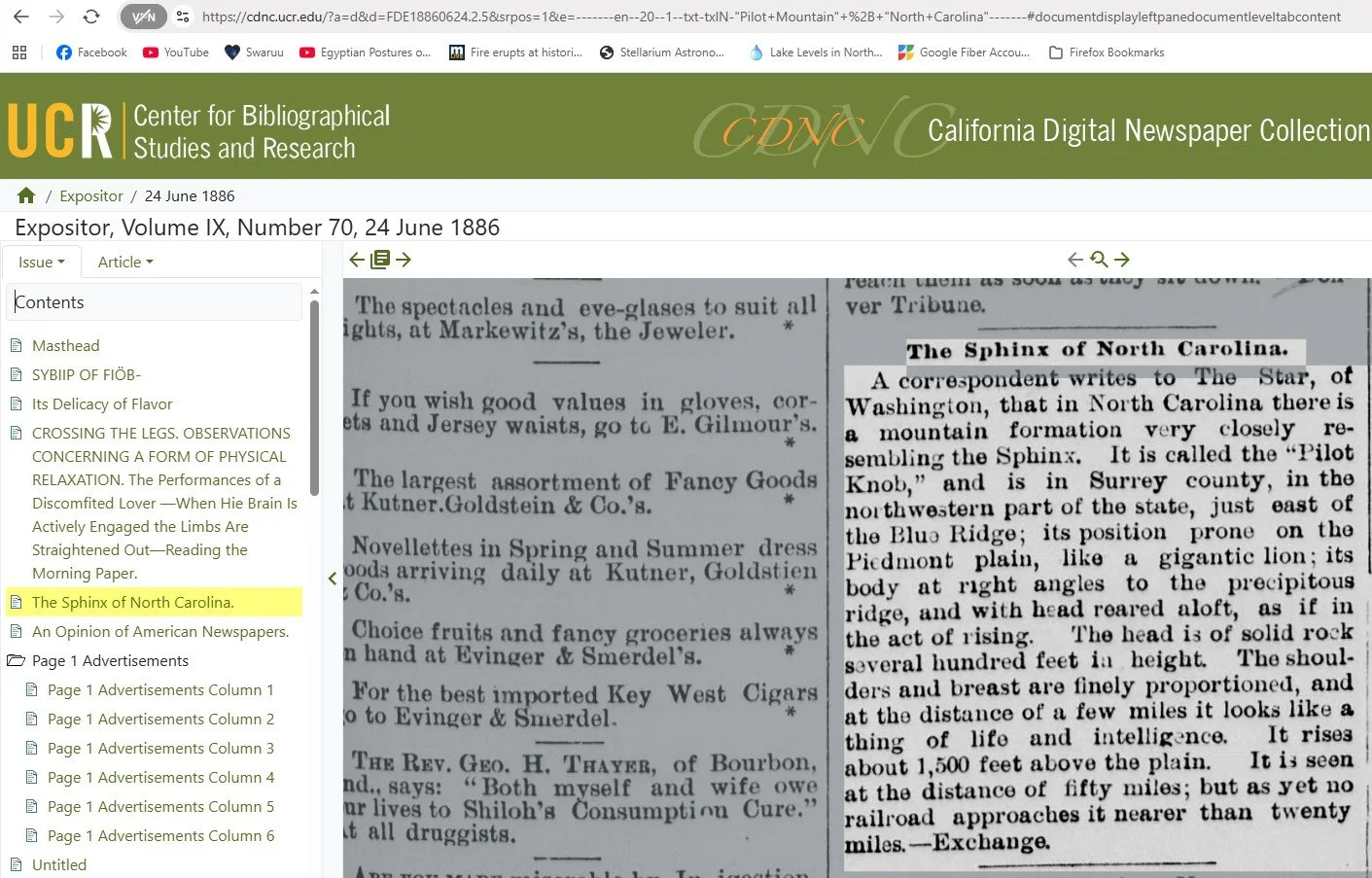This screenshot has width=1372, height=878.
Task: Open the apps grid icon in bookmarks bar
Action: [x=19, y=53]
